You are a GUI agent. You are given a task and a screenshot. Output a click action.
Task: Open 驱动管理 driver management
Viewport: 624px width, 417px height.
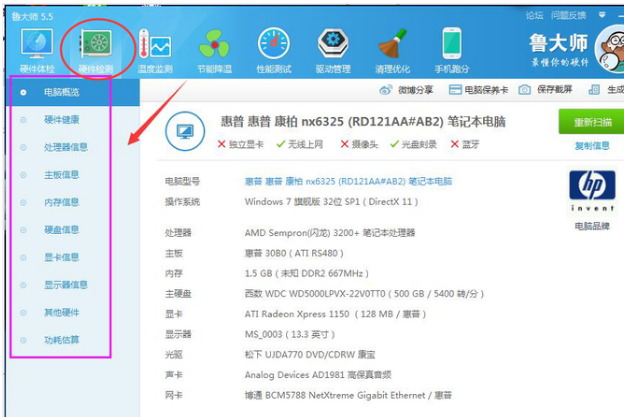333,48
